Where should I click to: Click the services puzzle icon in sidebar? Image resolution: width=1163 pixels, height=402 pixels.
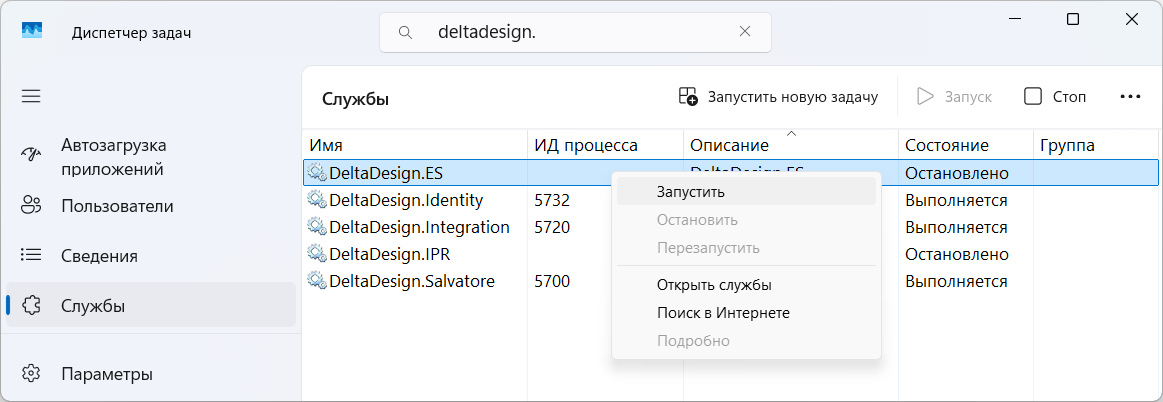(x=30, y=305)
